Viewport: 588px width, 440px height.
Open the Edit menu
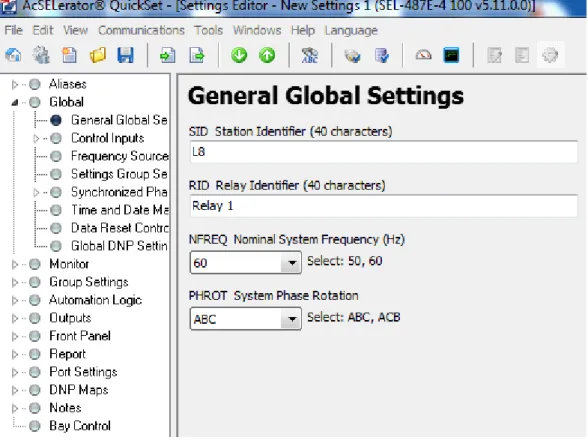43,30
